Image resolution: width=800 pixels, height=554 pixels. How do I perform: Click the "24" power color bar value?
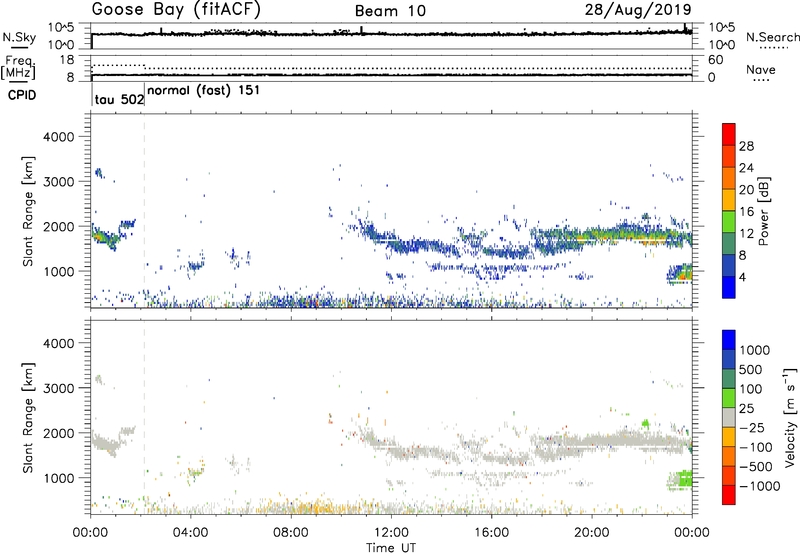[746, 168]
